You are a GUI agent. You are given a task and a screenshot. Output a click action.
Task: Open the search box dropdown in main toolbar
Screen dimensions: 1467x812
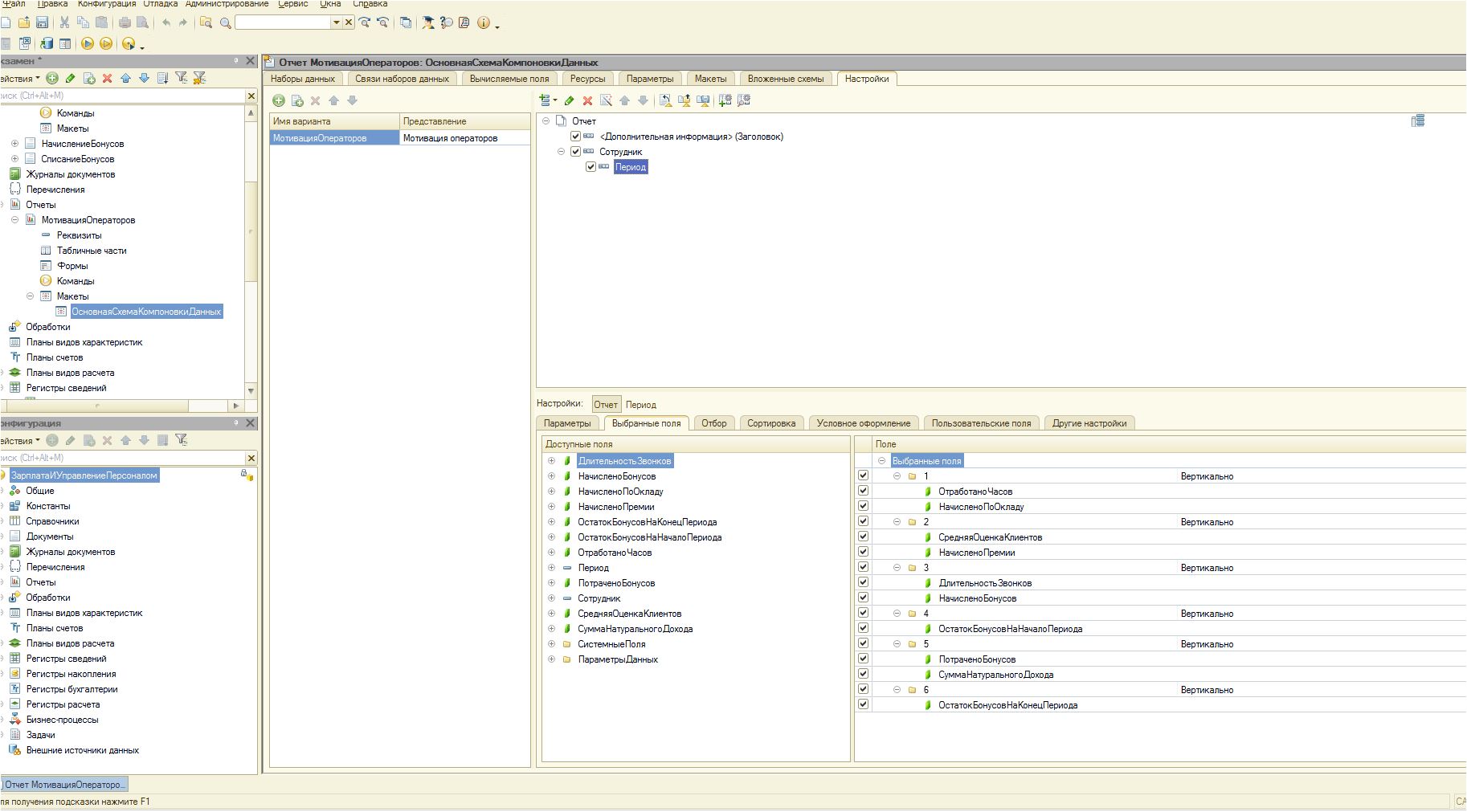pyautogui.click(x=337, y=22)
